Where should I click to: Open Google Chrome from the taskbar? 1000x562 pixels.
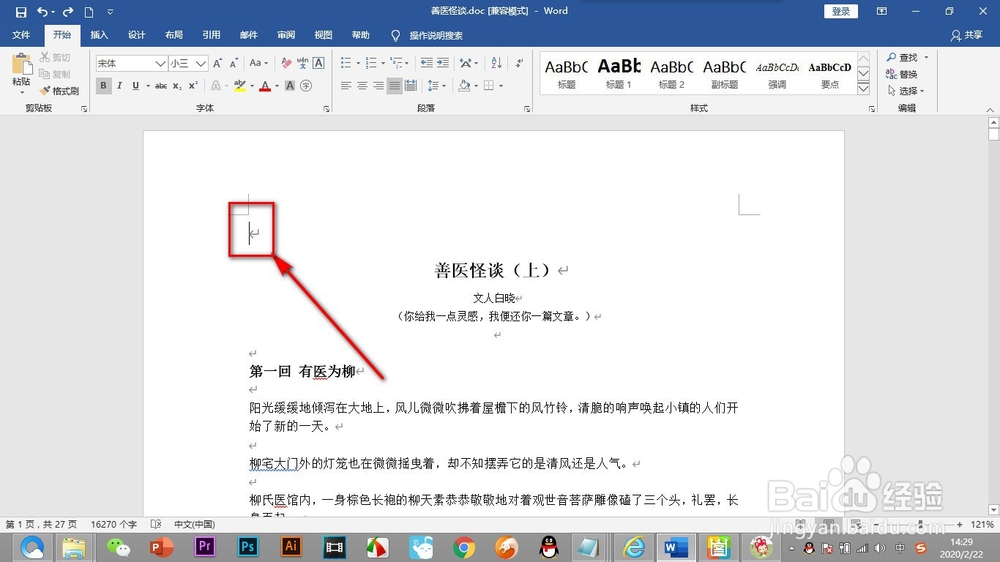coord(464,547)
